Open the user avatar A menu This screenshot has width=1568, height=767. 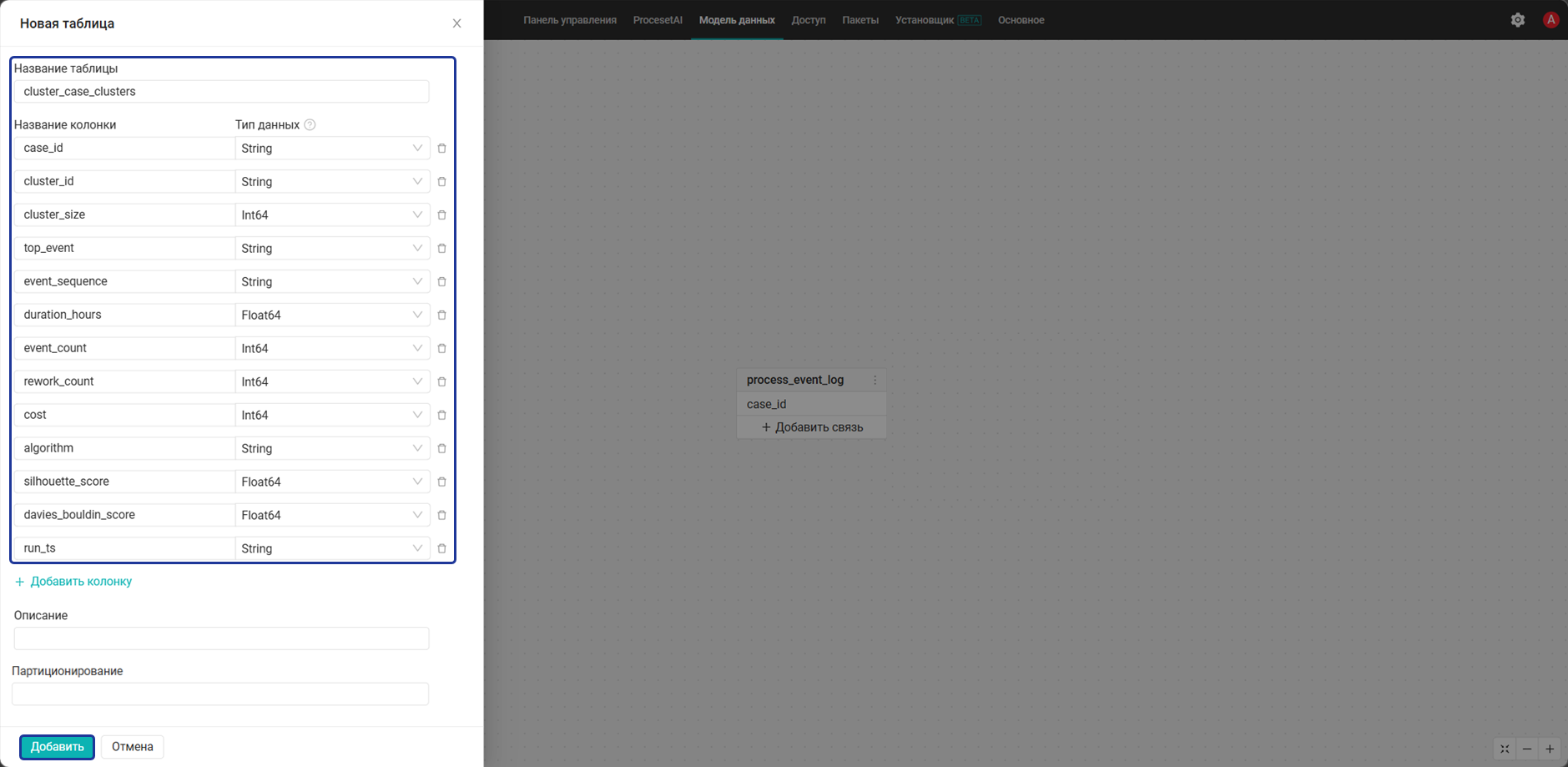(x=1550, y=20)
